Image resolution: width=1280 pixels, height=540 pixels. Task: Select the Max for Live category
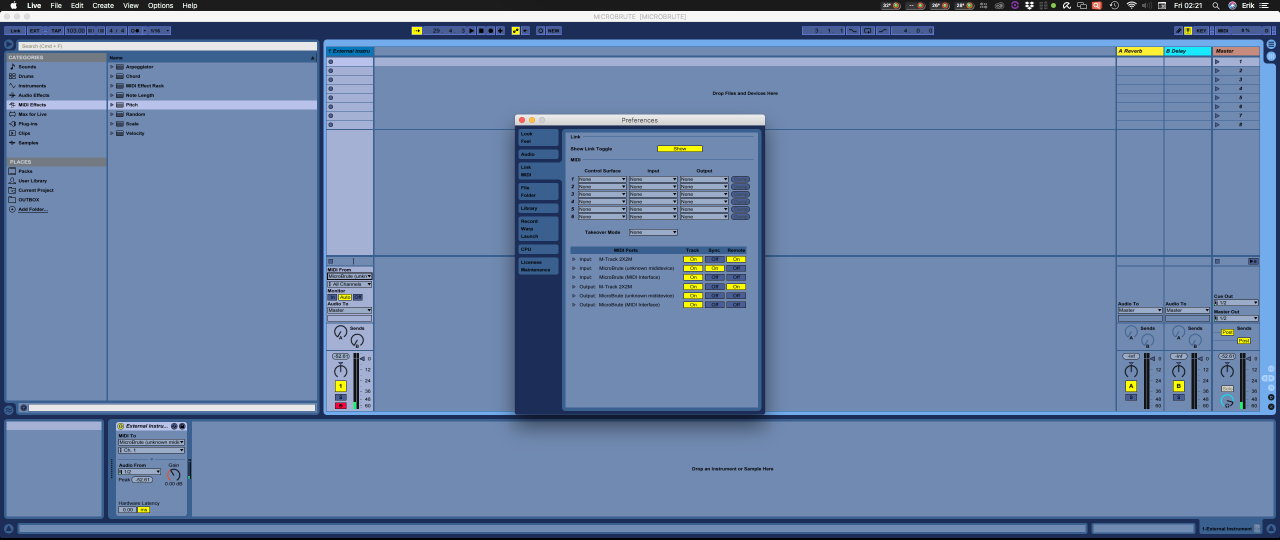pyautogui.click(x=32, y=114)
